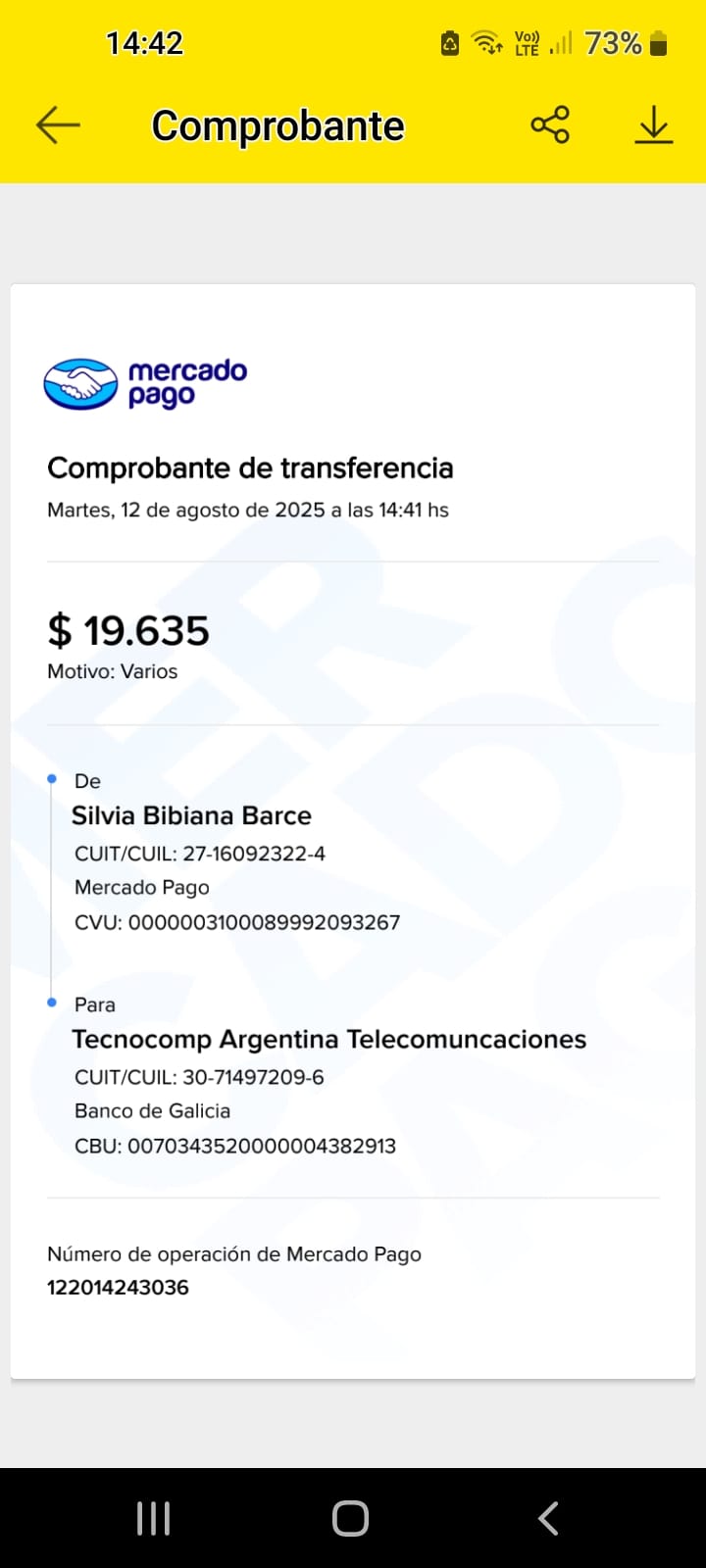Tap the Comprobante header title
706x1568 pixels.
pyautogui.click(x=277, y=126)
